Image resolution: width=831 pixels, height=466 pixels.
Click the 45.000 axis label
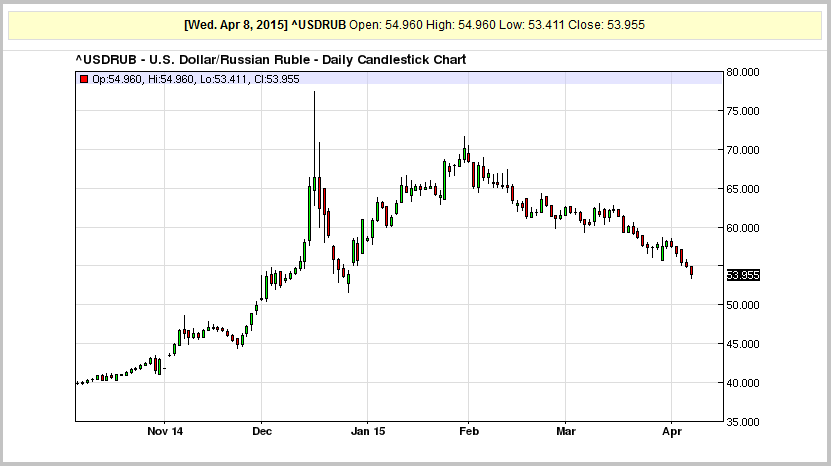[743, 344]
